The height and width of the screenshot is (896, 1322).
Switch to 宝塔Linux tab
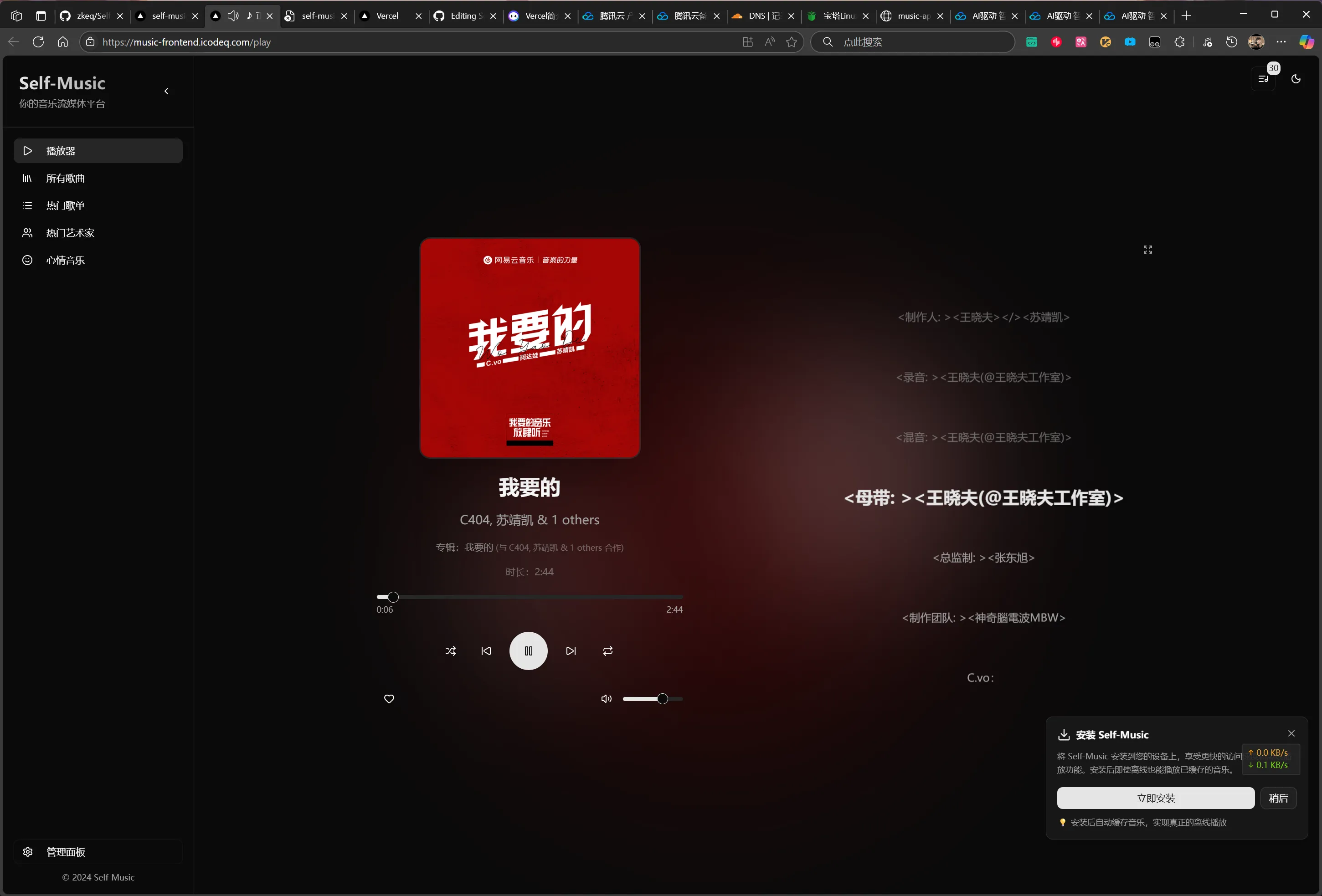pyautogui.click(x=838, y=16)
